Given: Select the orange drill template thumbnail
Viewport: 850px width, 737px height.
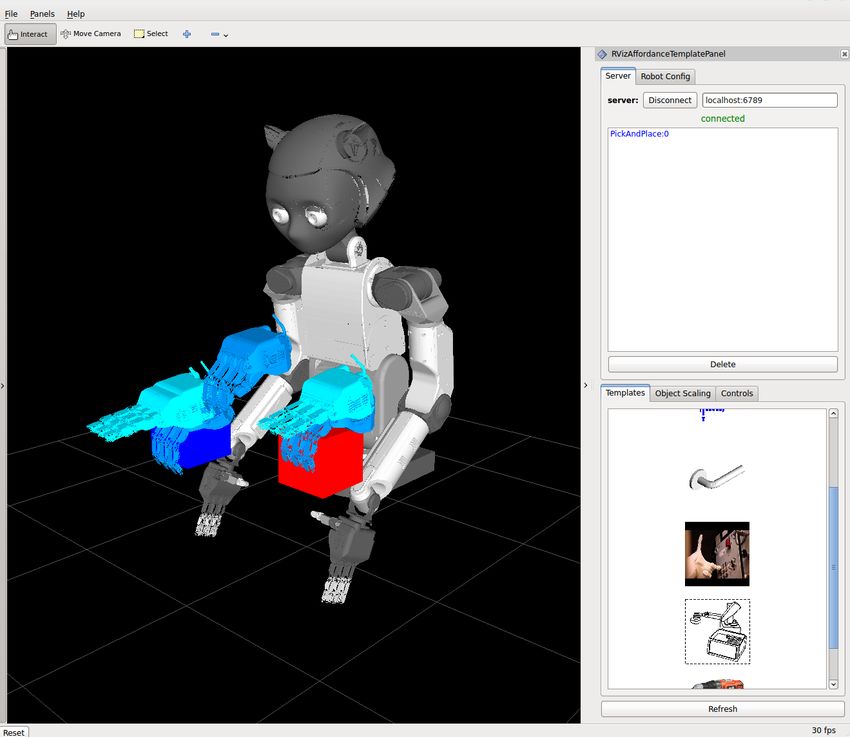Looking at the screenshot, I should (717, 683).
